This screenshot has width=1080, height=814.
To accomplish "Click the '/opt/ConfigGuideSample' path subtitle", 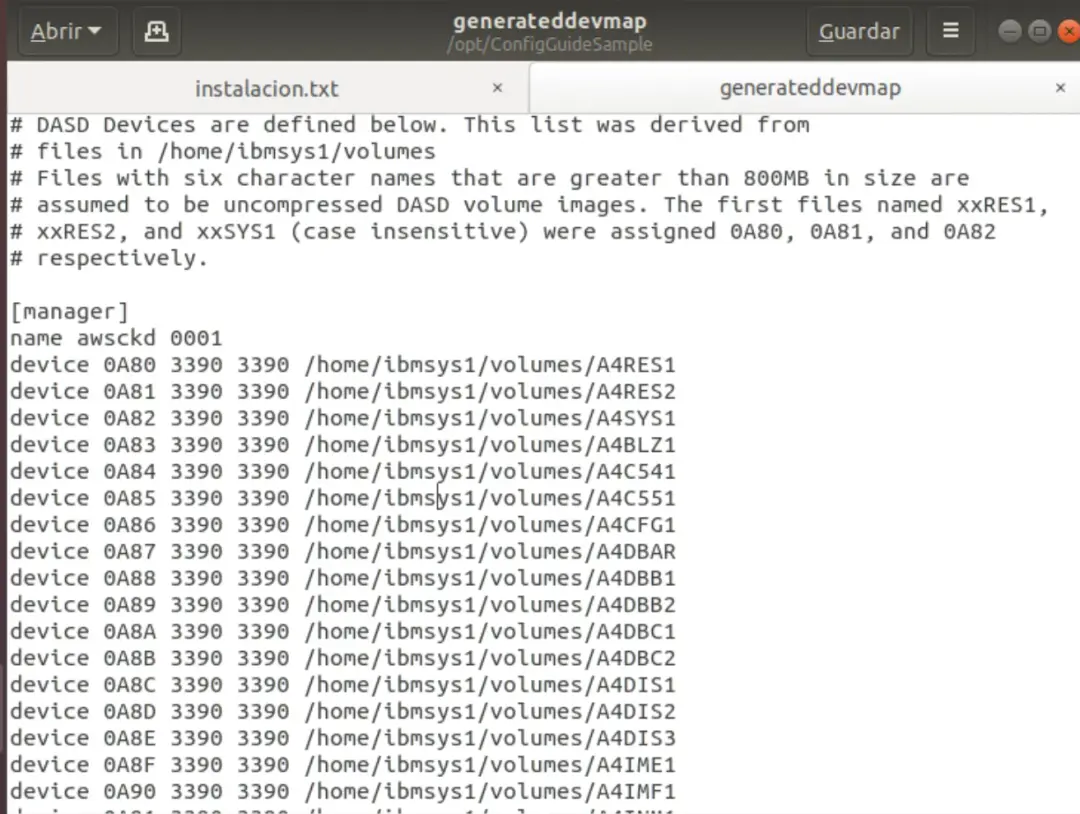I will tap(550, 44).
